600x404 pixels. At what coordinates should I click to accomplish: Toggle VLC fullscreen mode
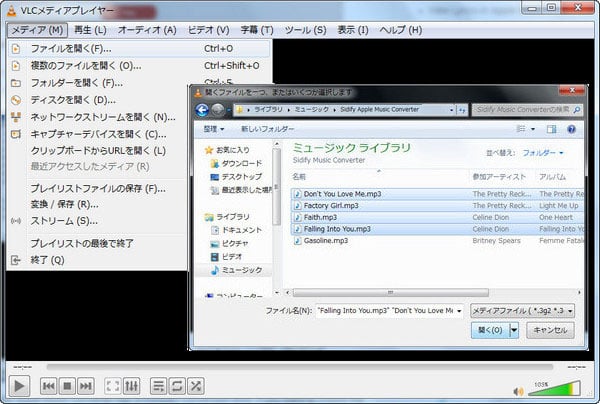tap(113, 386)
